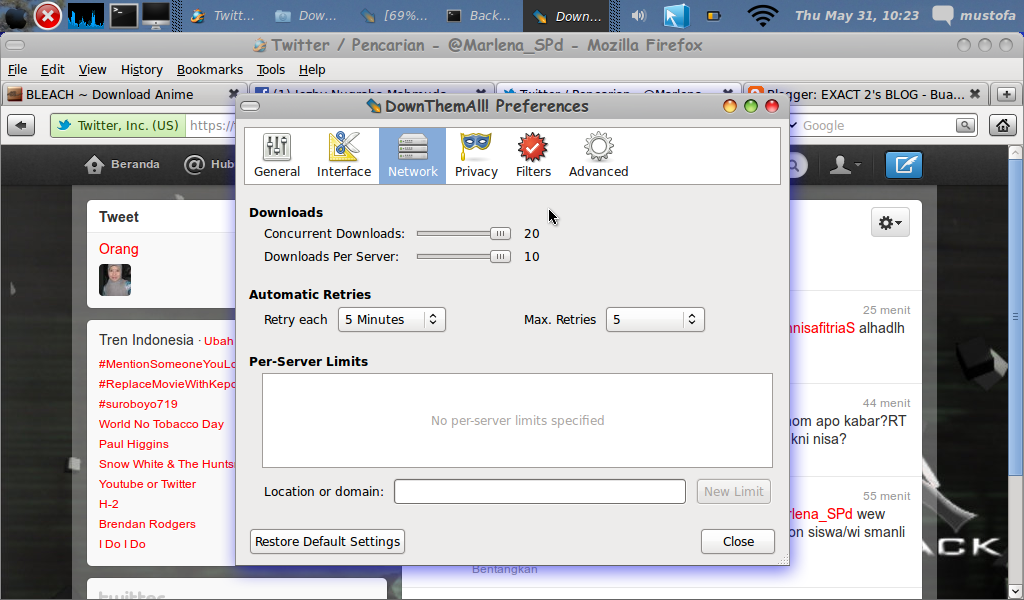Open the View menu
The height and width of the screenshot is (600, 1024).
92,69
